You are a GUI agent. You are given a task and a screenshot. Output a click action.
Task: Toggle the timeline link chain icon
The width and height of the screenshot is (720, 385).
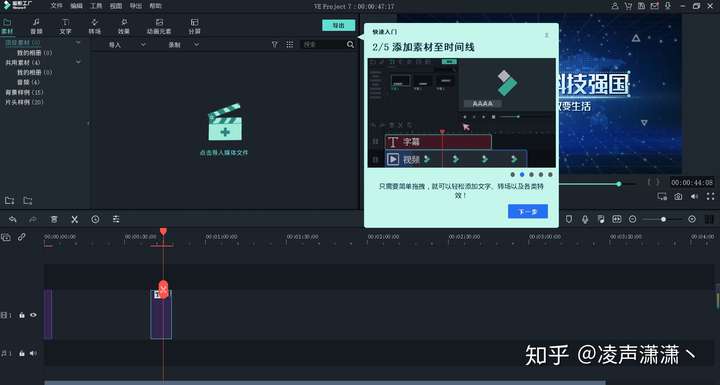pos(22,237)
